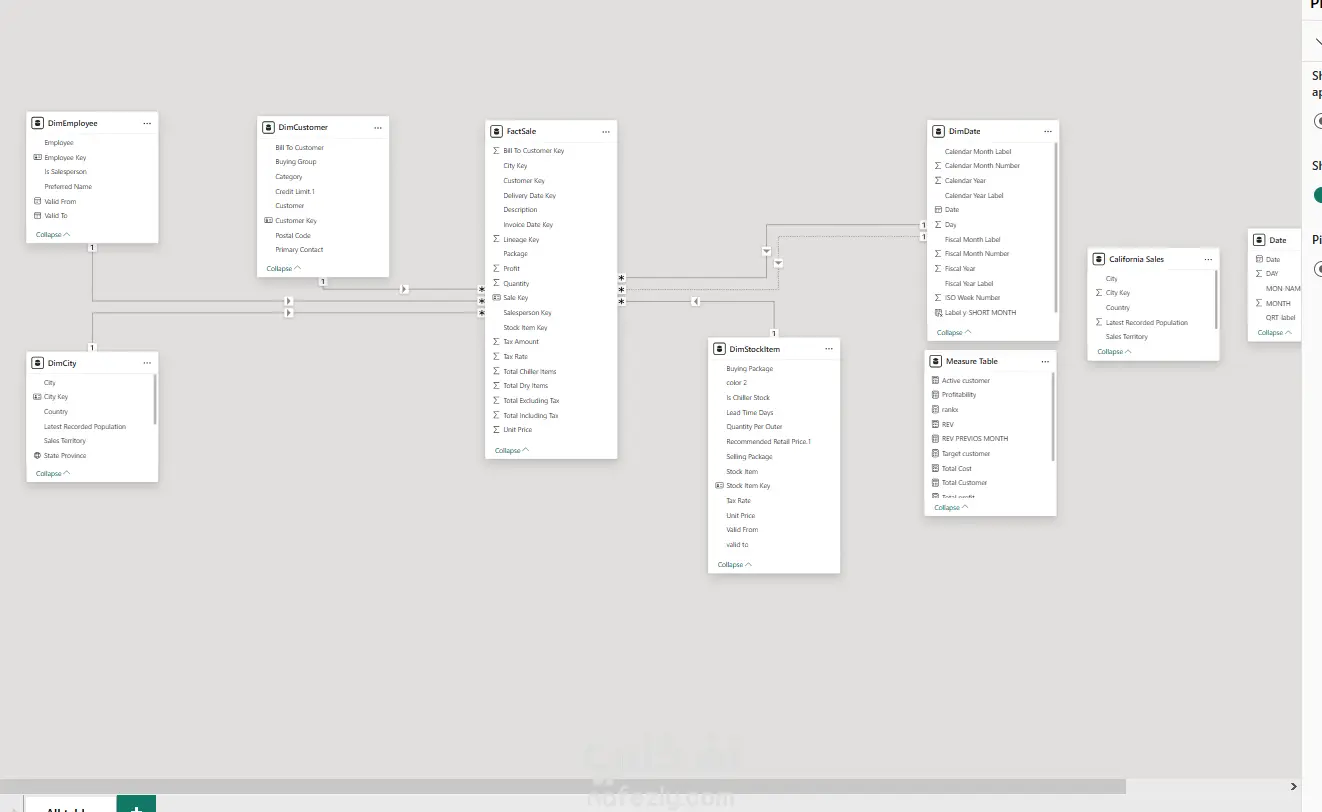Collapse the DimStockItem table
The image size is (1322, 812).
735,564
